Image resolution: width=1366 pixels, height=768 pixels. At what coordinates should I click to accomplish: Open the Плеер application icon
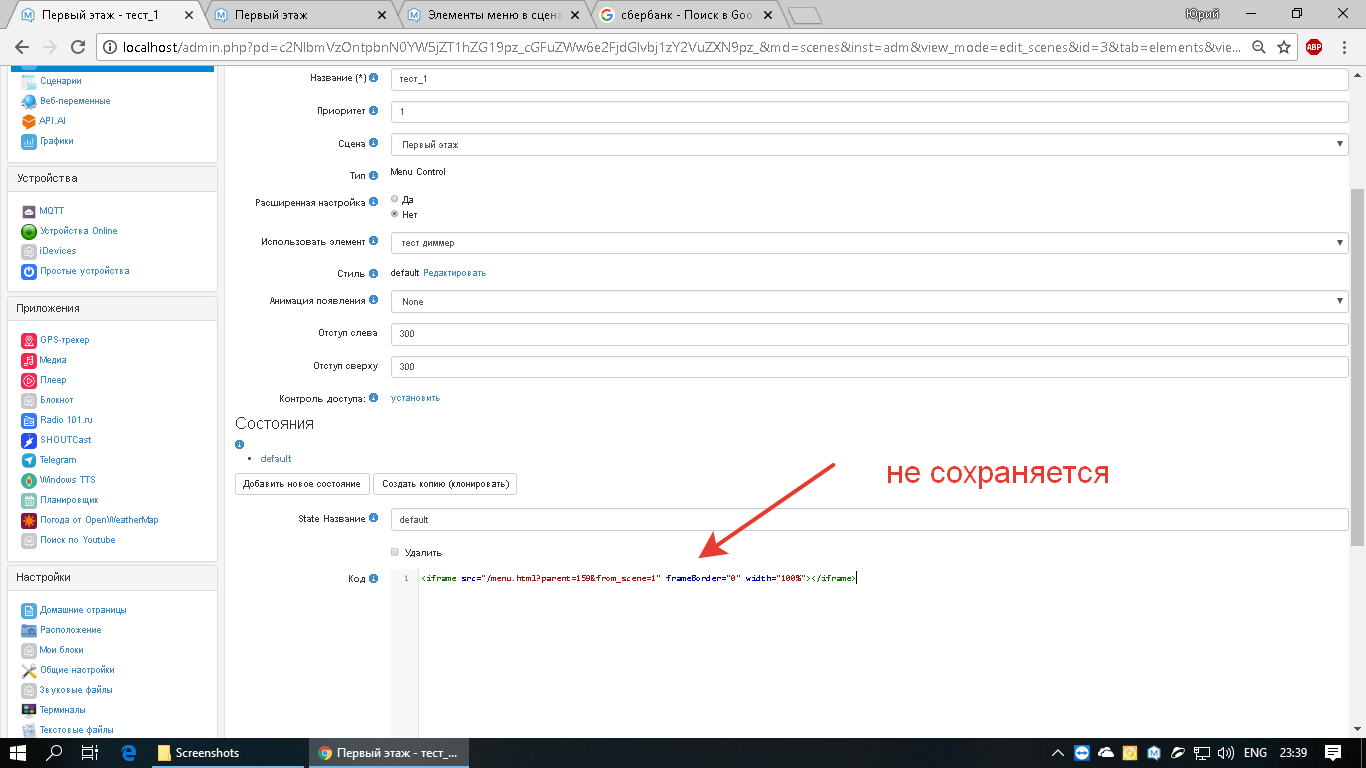(29, 380)
